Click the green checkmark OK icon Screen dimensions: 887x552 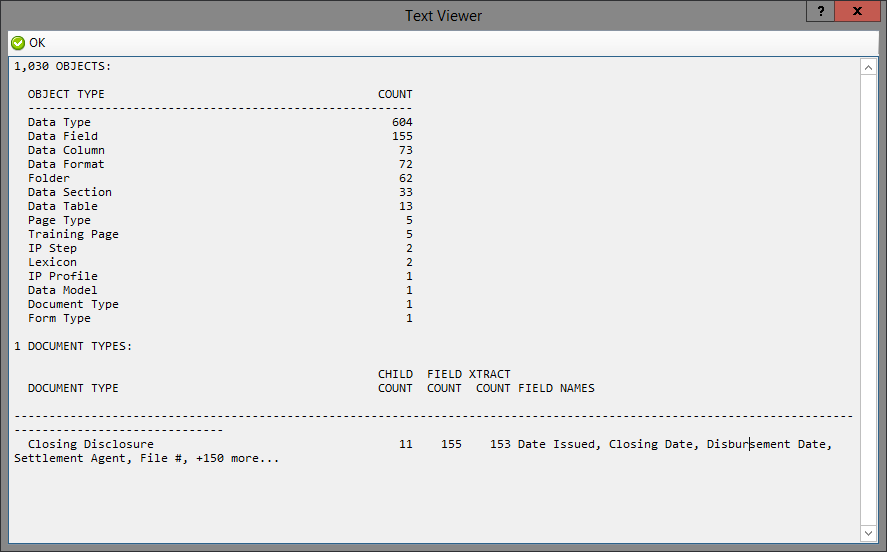pos(18,43)
